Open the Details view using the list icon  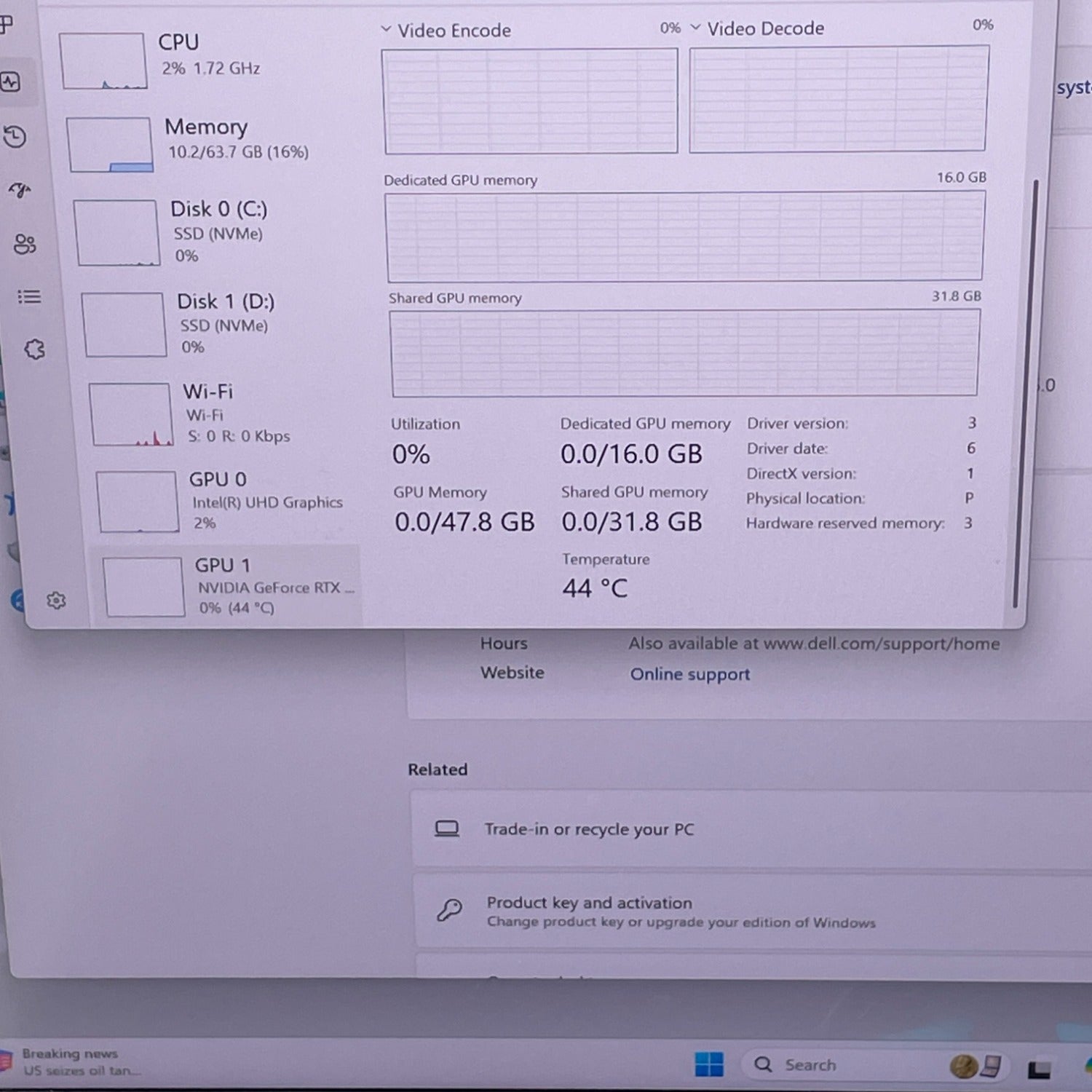pyautogui.click(x=28, y=297)
